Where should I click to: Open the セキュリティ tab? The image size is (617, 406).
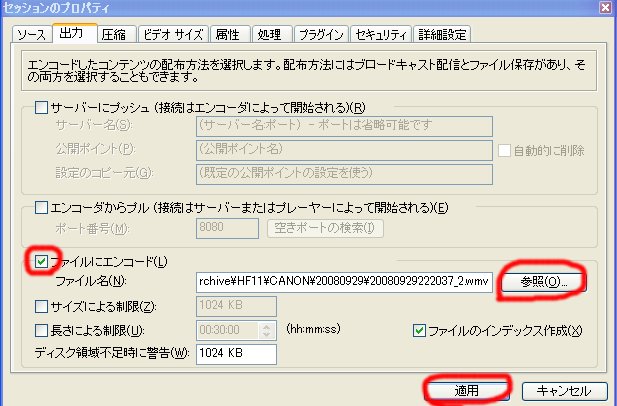(381, 35)
